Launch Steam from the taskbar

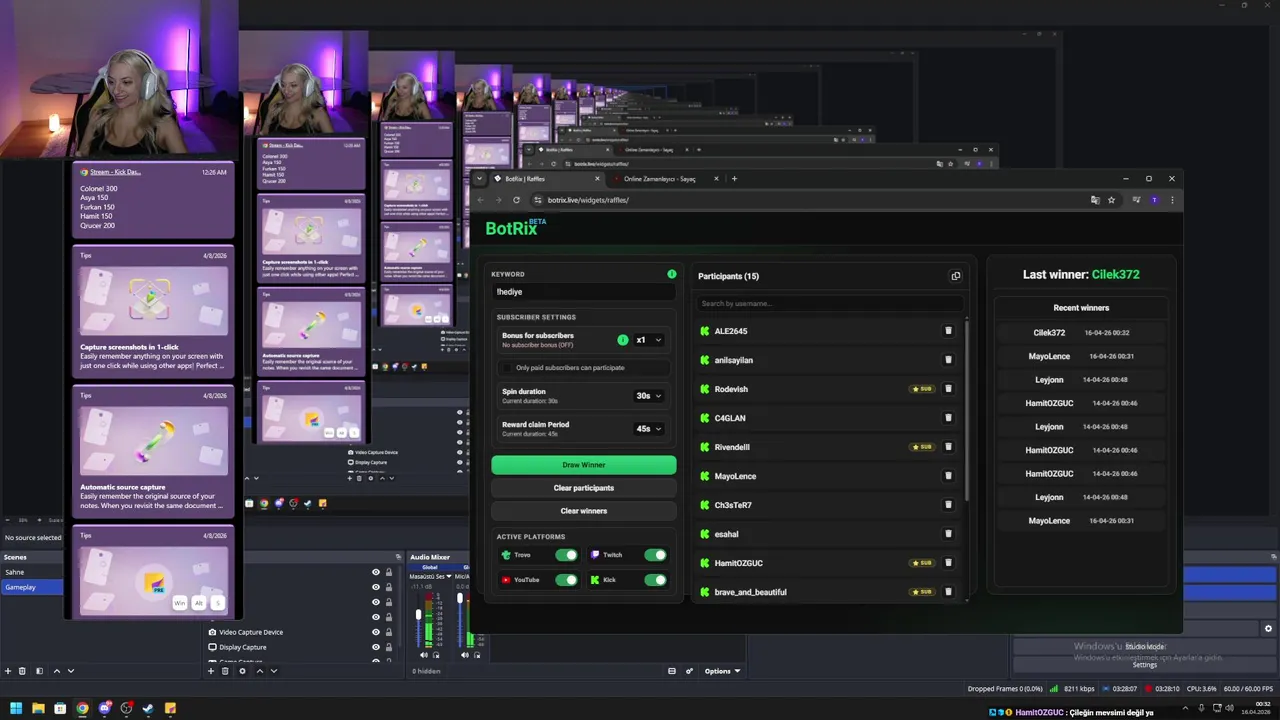[148, 708]
